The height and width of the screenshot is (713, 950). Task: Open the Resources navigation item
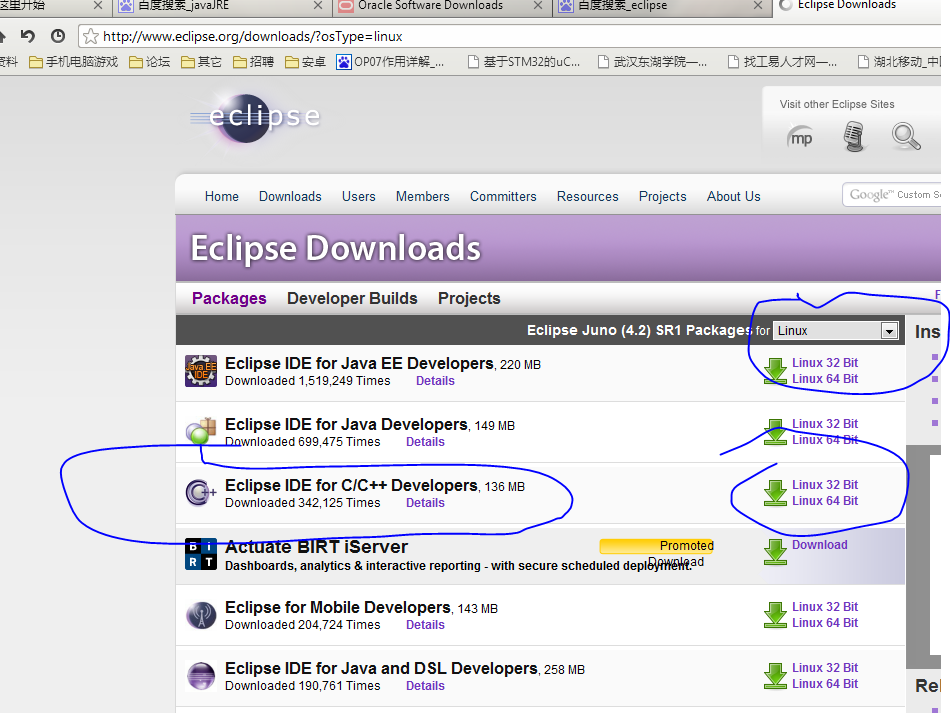(x=588, y=196)
